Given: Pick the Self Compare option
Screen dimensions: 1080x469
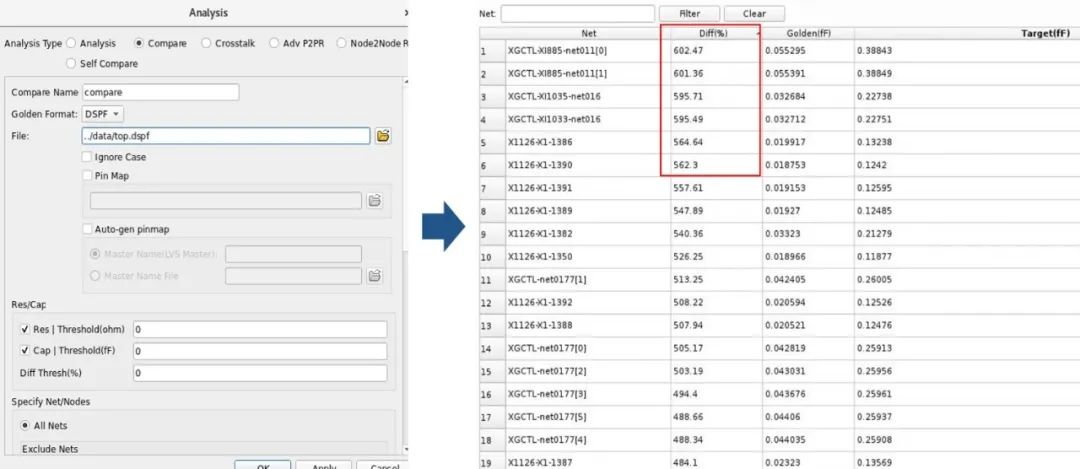Looking at the screenshot, I should 71,63.
